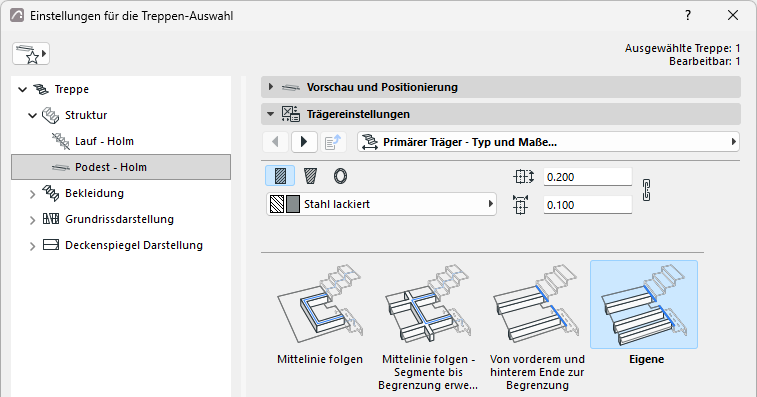Expand the Bekleidung tree node
Image resolution: width=757 pixels, height=397 pixels.
click(x=32, y=194)
